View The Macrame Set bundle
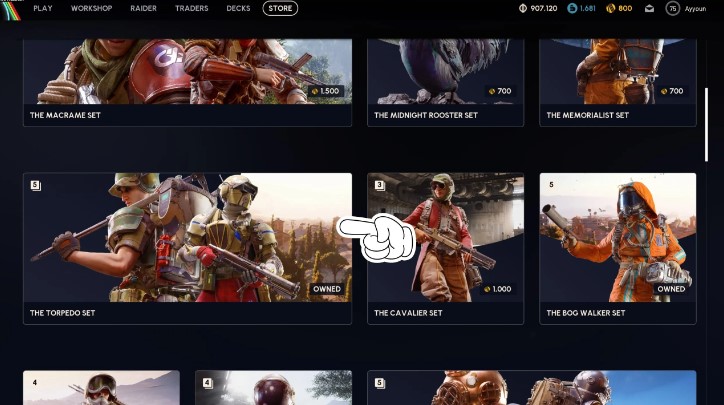Viewport: 724px width, 405px height. point(187,82)
